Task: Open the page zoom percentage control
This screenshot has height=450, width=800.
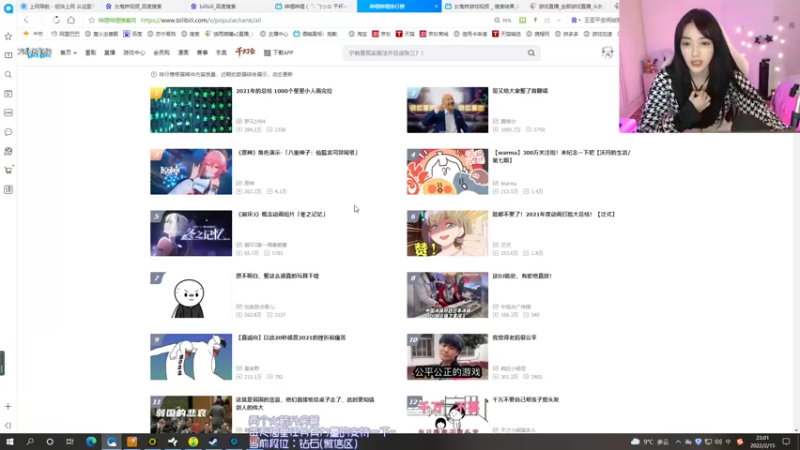Action: (x=503, y=20)
